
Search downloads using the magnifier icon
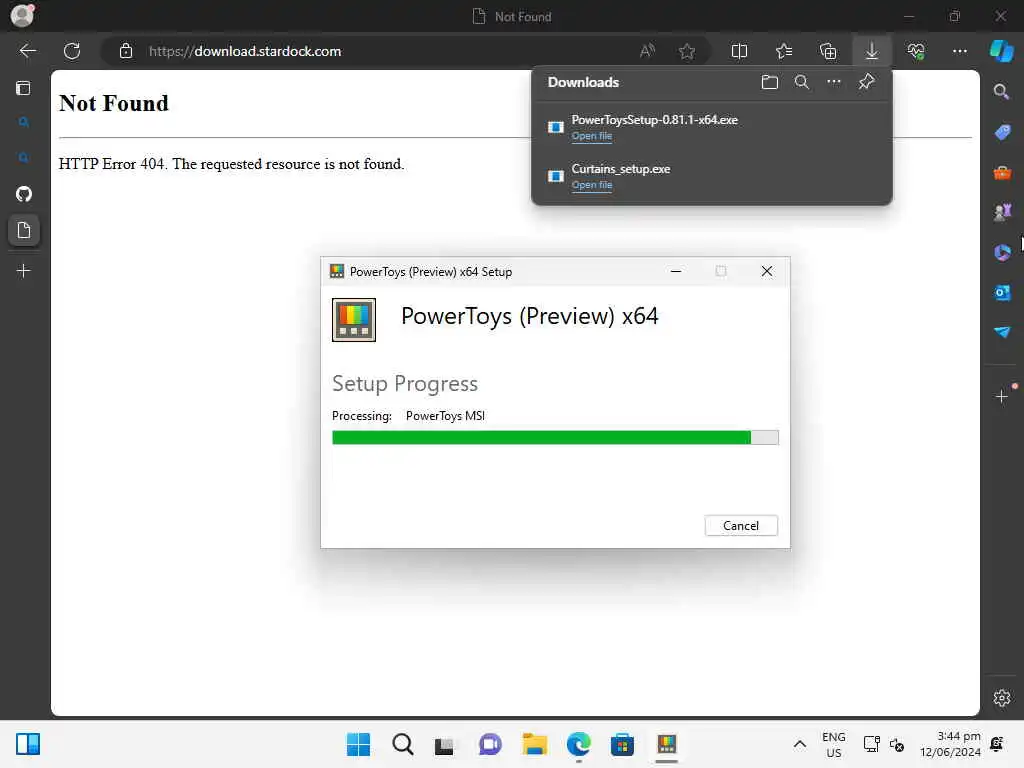[802, 82]
